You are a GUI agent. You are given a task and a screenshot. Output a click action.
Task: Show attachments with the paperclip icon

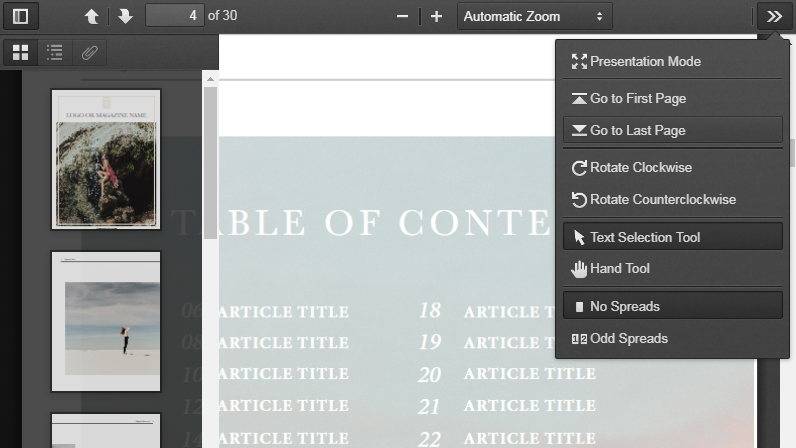(90, 52)
